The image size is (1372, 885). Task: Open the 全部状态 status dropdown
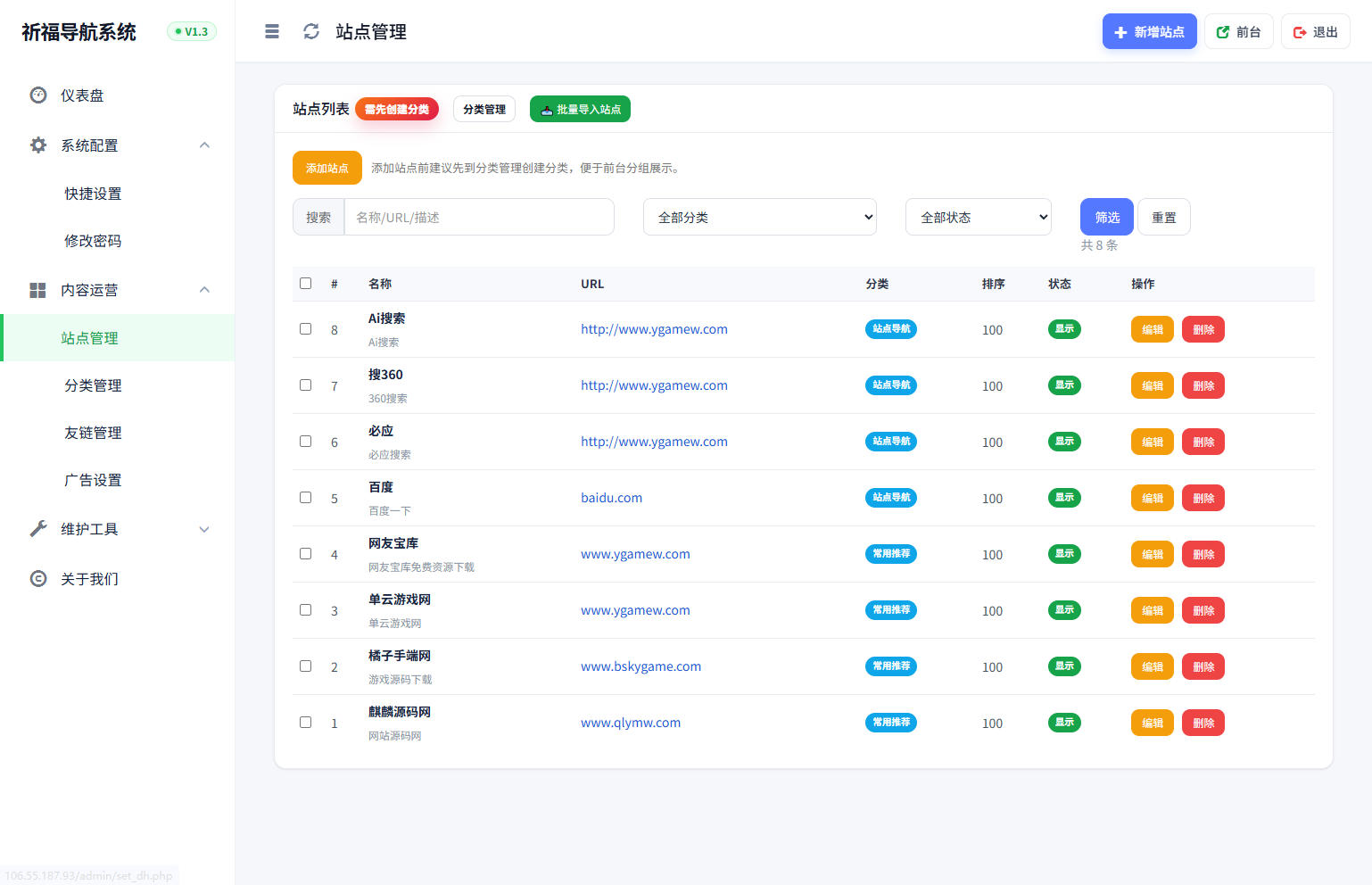[979, 217]
